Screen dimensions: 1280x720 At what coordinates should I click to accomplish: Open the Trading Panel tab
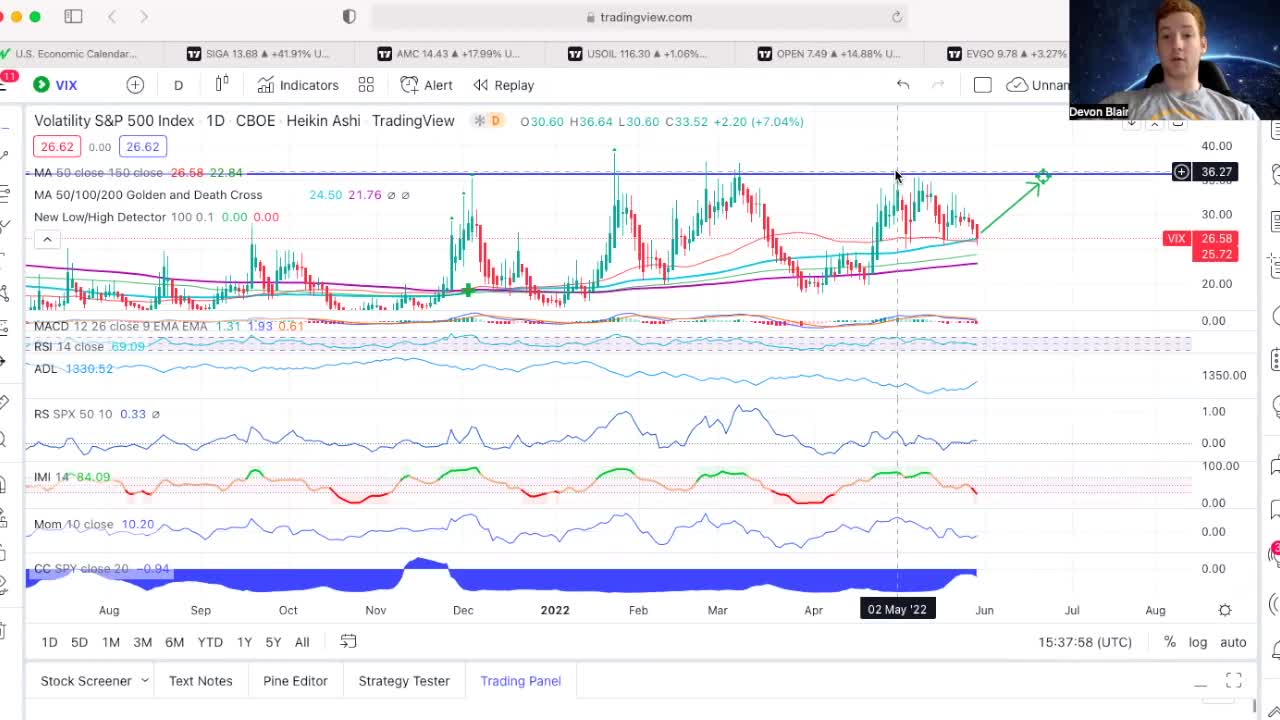coord(520,681)
